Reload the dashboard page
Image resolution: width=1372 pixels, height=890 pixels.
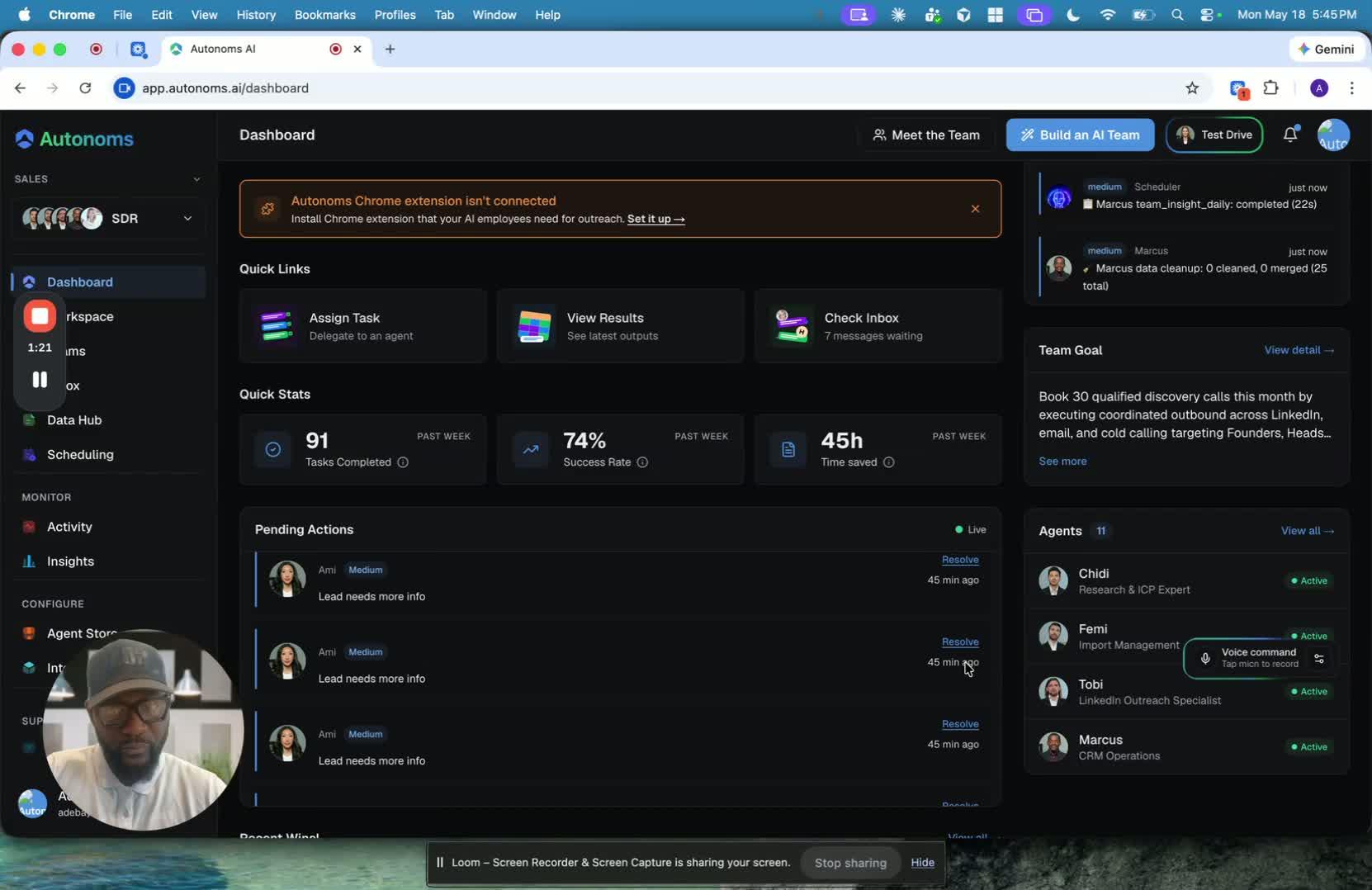pos(85,88)
